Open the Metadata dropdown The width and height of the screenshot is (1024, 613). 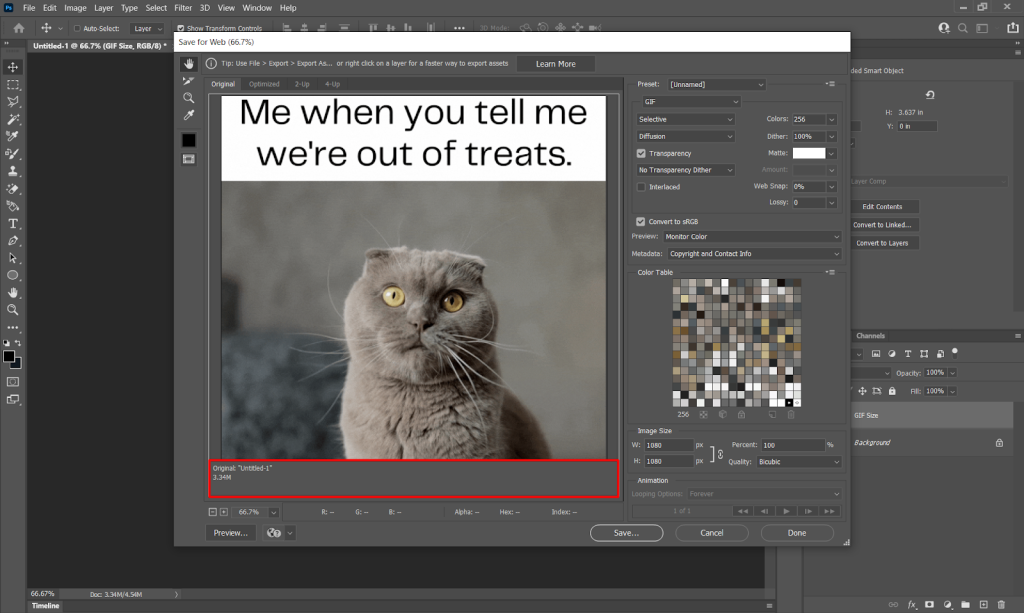(x=754, y=253)
